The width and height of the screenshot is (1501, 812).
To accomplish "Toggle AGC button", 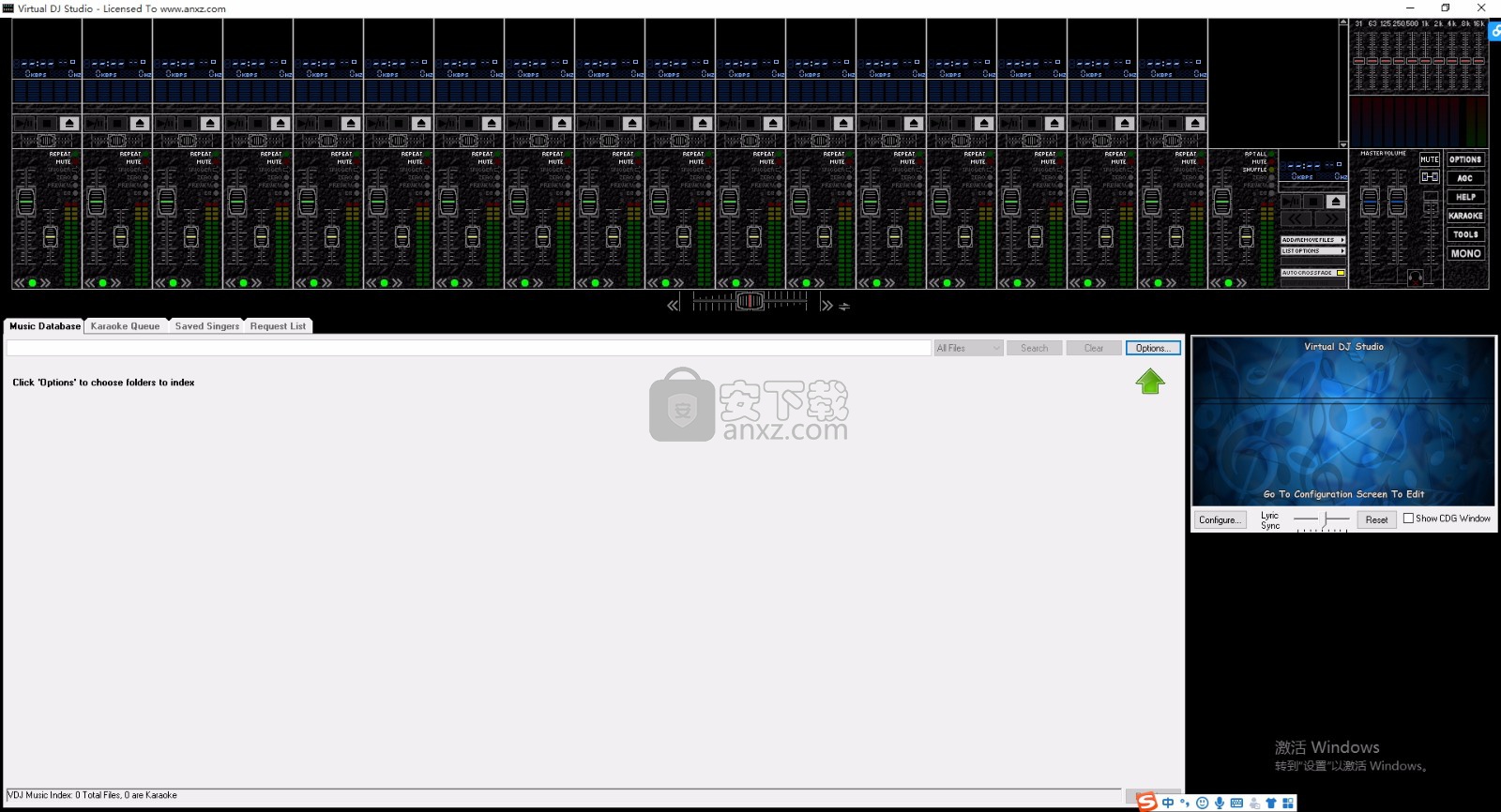I will [1465, 178].
